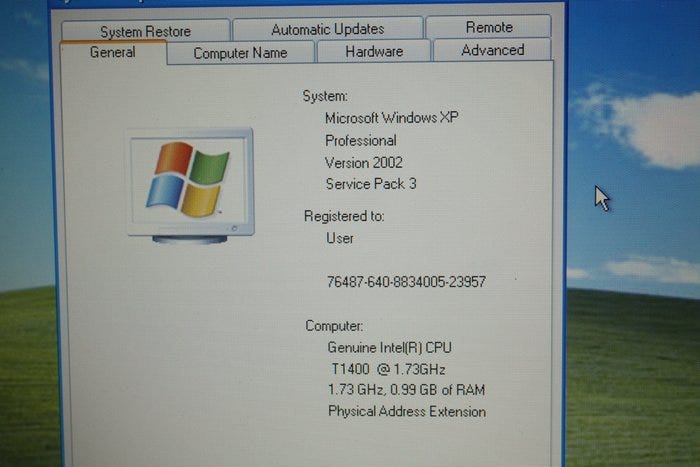Click the 'Microsoft Windows XP' text

tap(392, 118)
